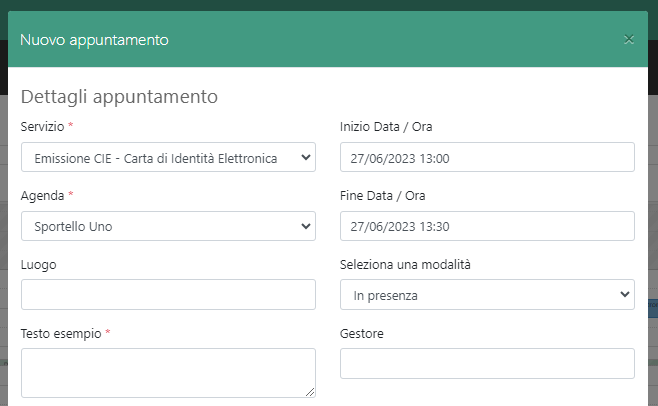Click the Testo esempio field label

pyautogui.click(x=60, y=334)
